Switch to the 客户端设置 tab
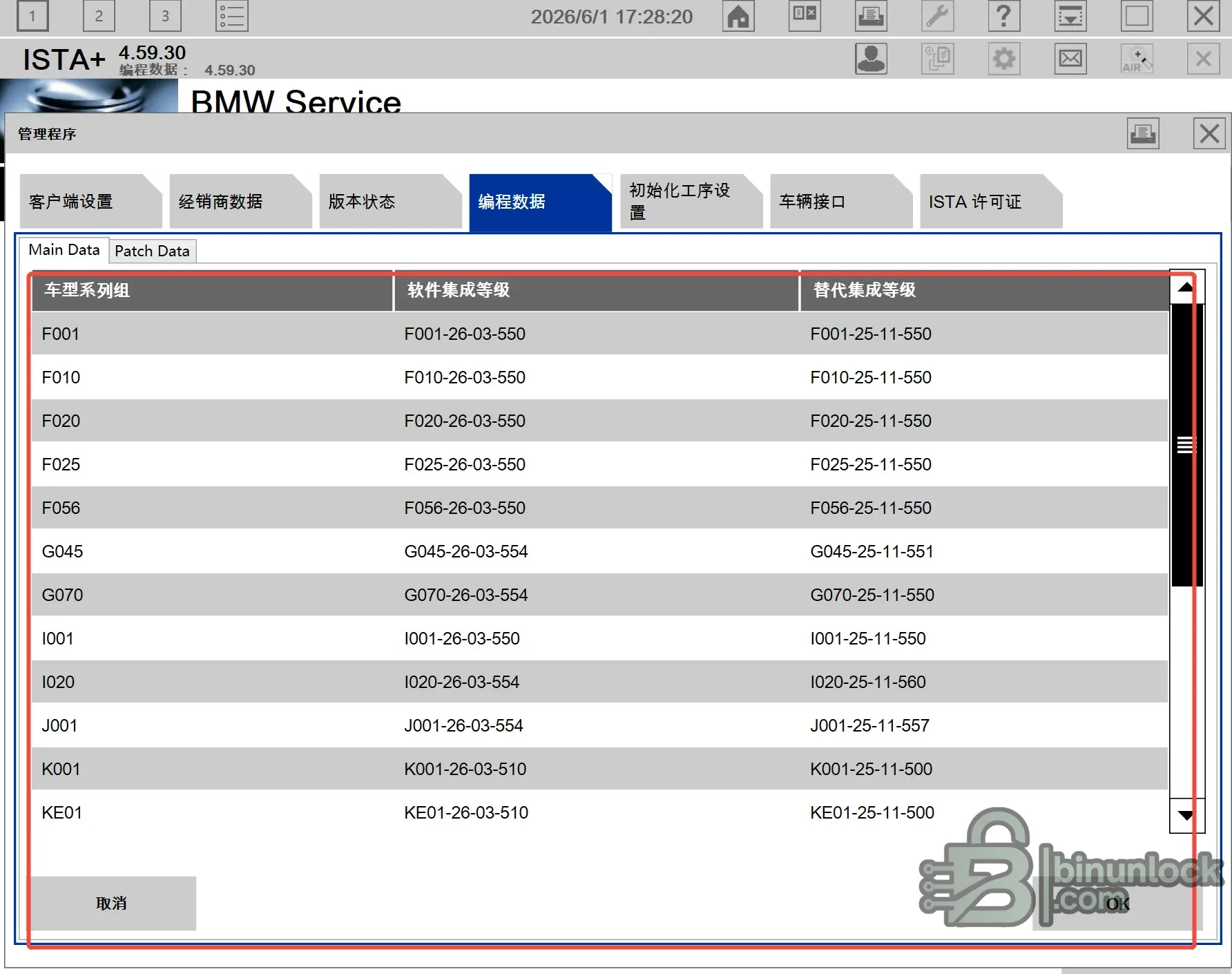This screenshot has width=1232, height=974. click(90, 202)
